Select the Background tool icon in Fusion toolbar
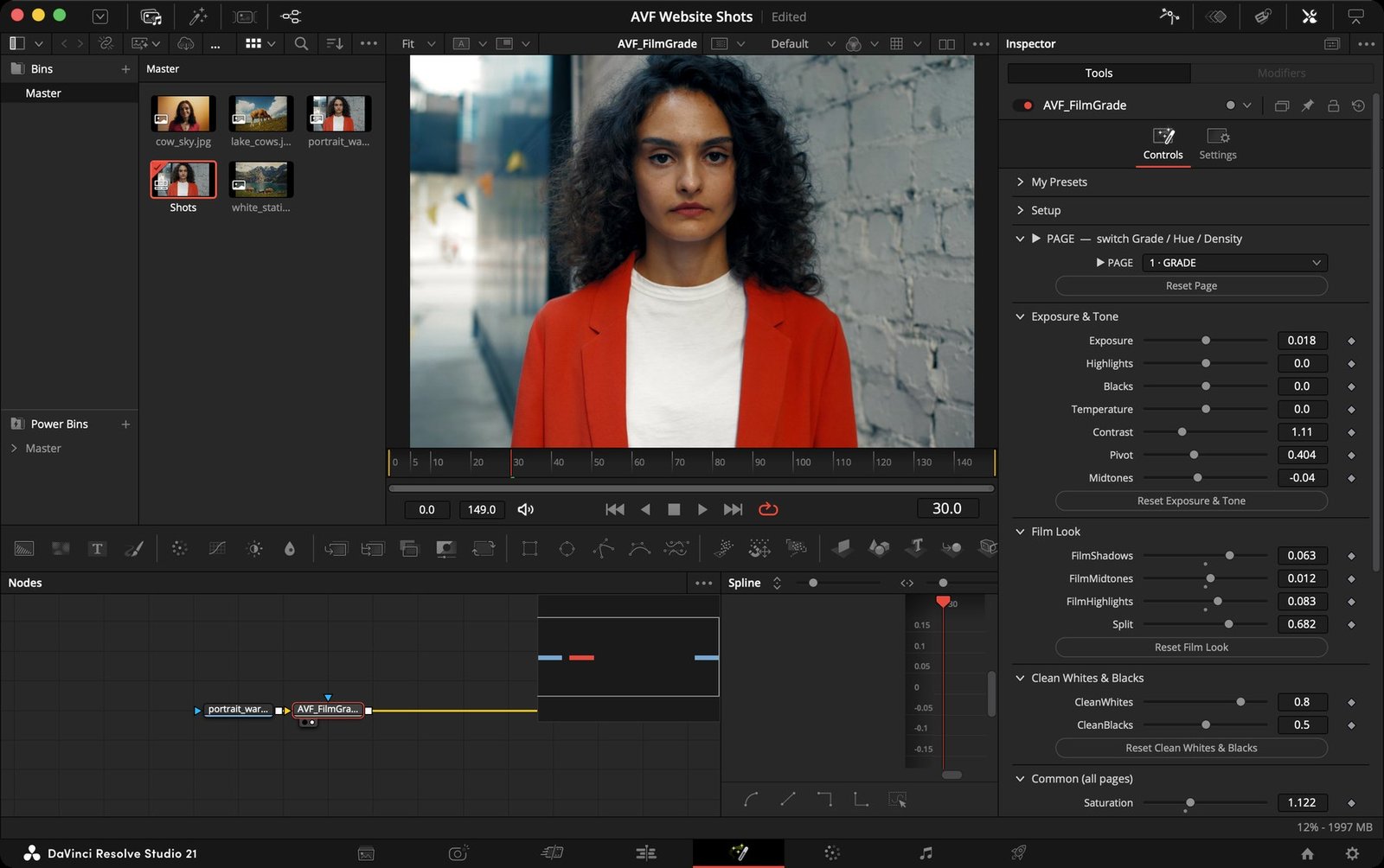The height and width of the screenshot is (868, 1384). point(24,548)
